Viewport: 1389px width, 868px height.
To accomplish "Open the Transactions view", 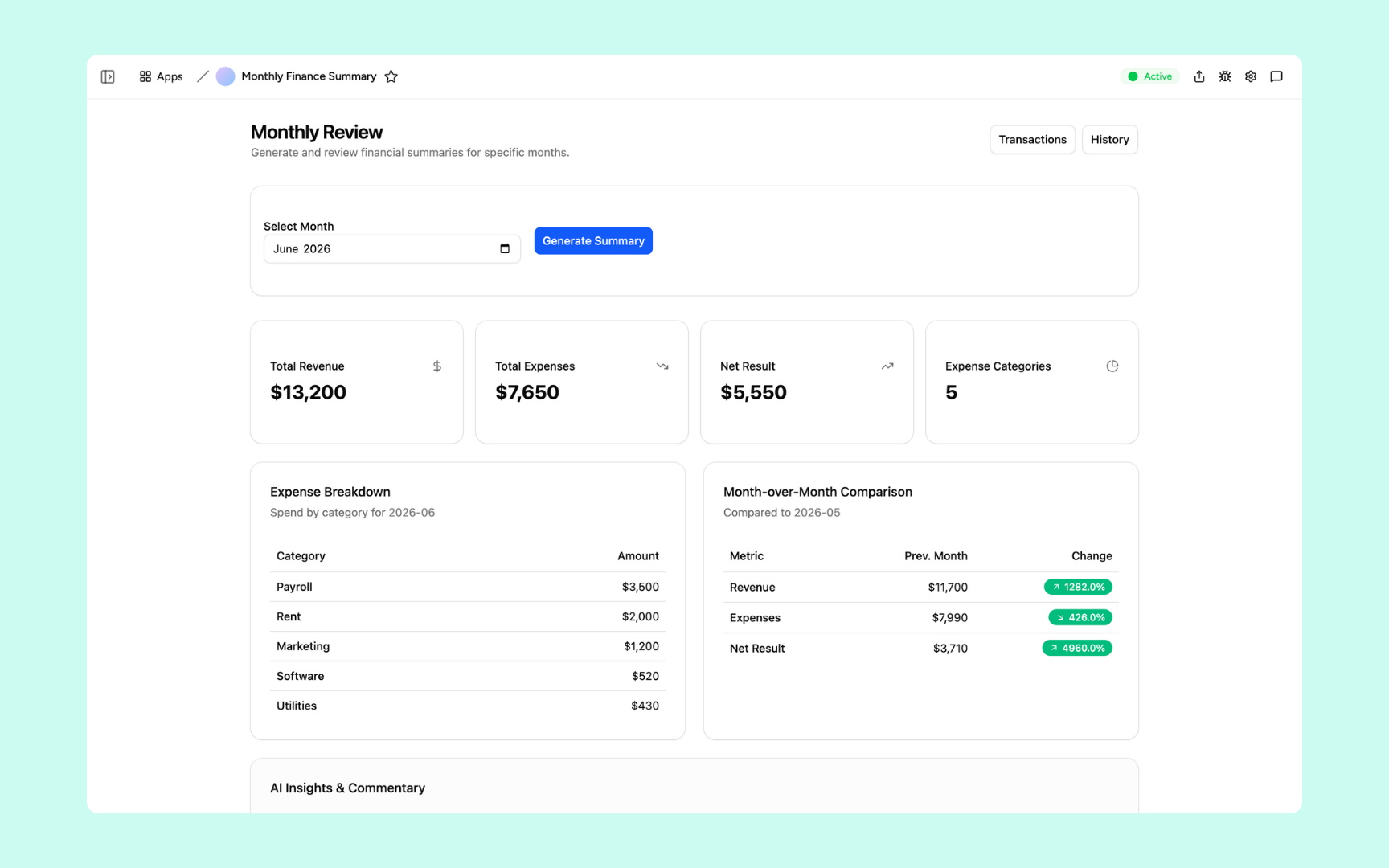I will click(1032, 139).
